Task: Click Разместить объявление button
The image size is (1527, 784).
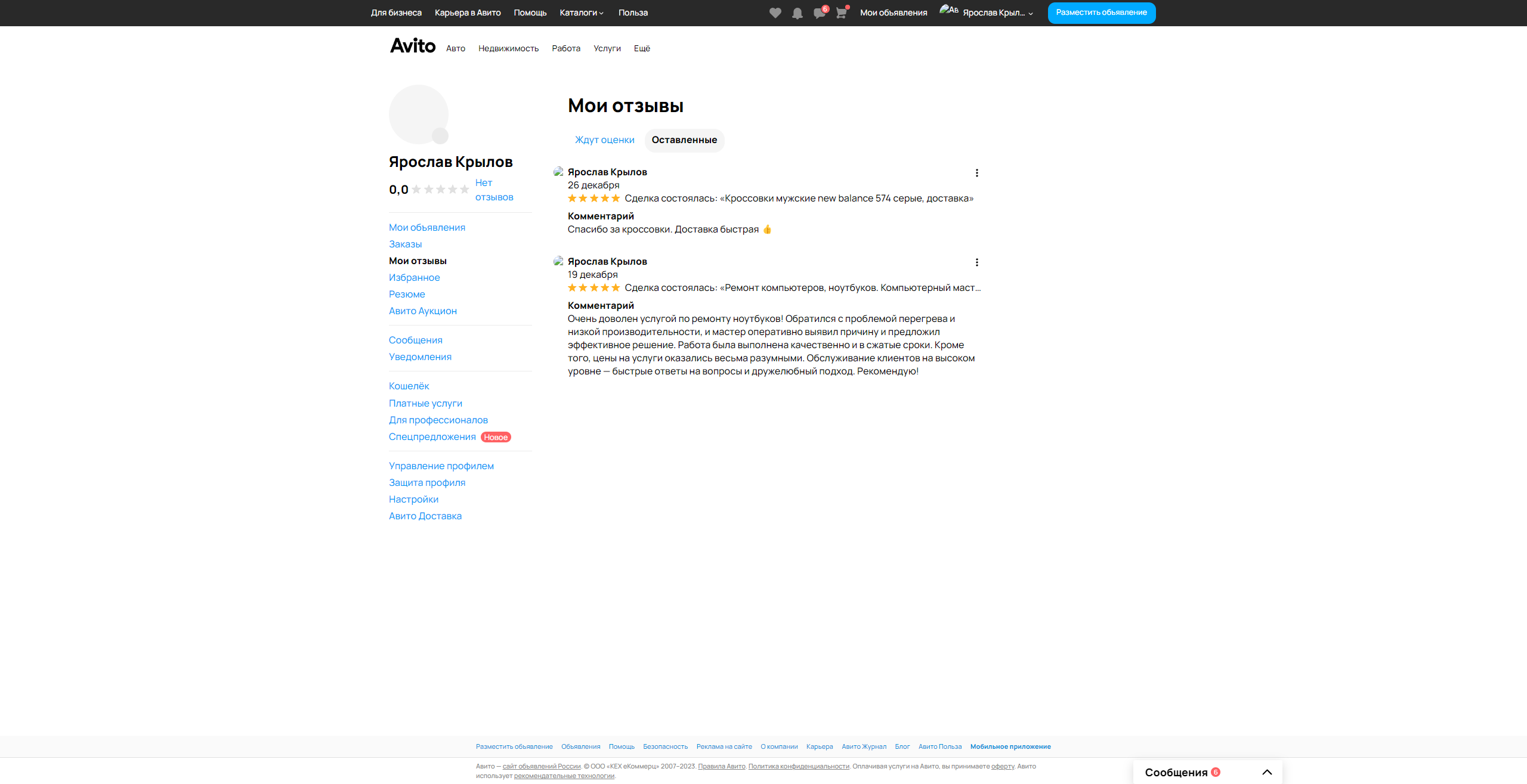Action: pos(1101,13)
